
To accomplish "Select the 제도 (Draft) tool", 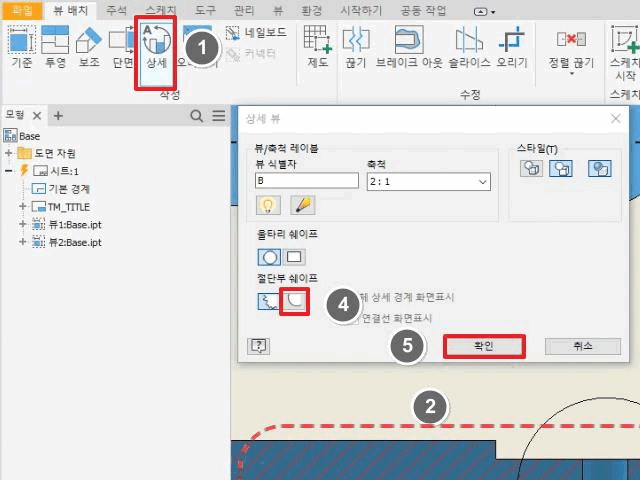I will click(318, 47).
